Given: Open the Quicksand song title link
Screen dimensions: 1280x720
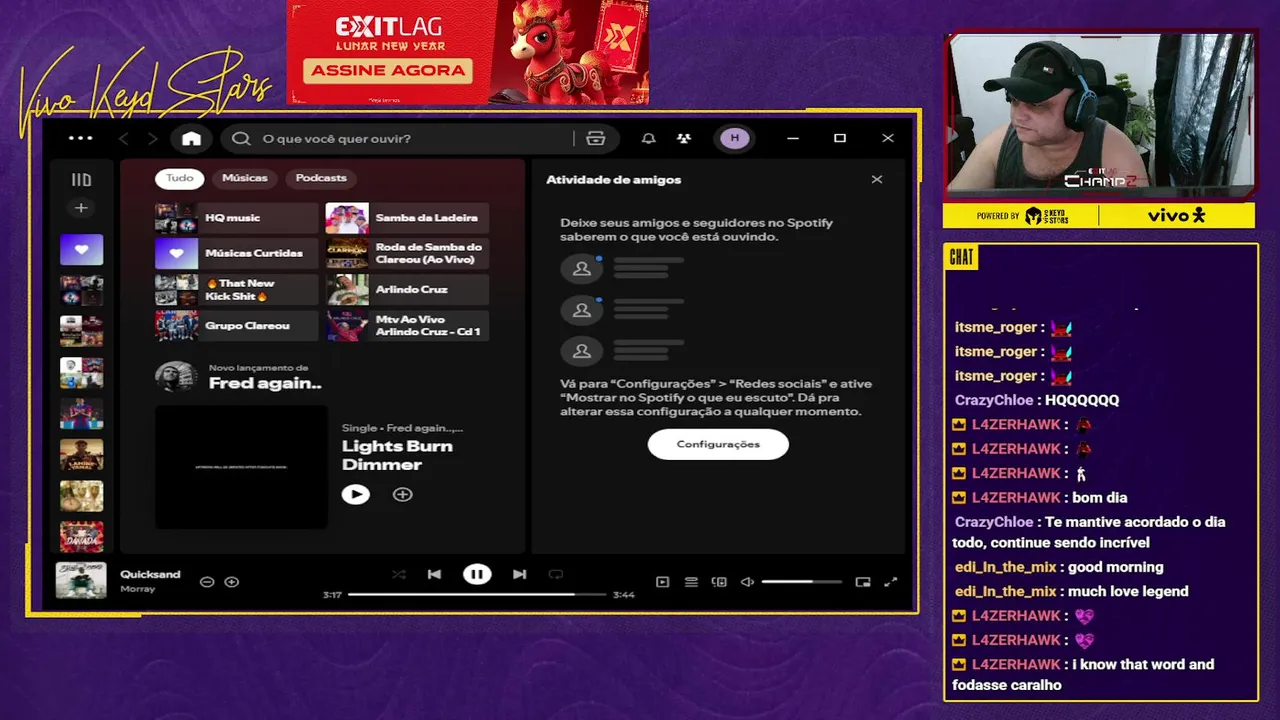Looking at the screenshot, I should (150, 574).
